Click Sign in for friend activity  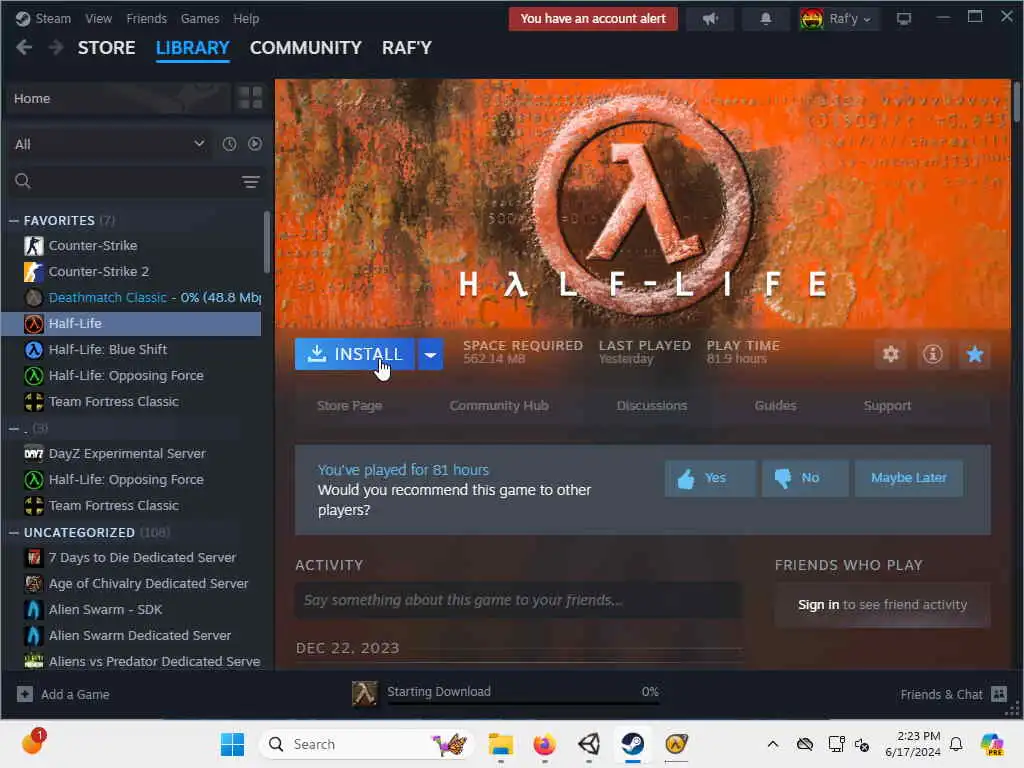[818, 605]
